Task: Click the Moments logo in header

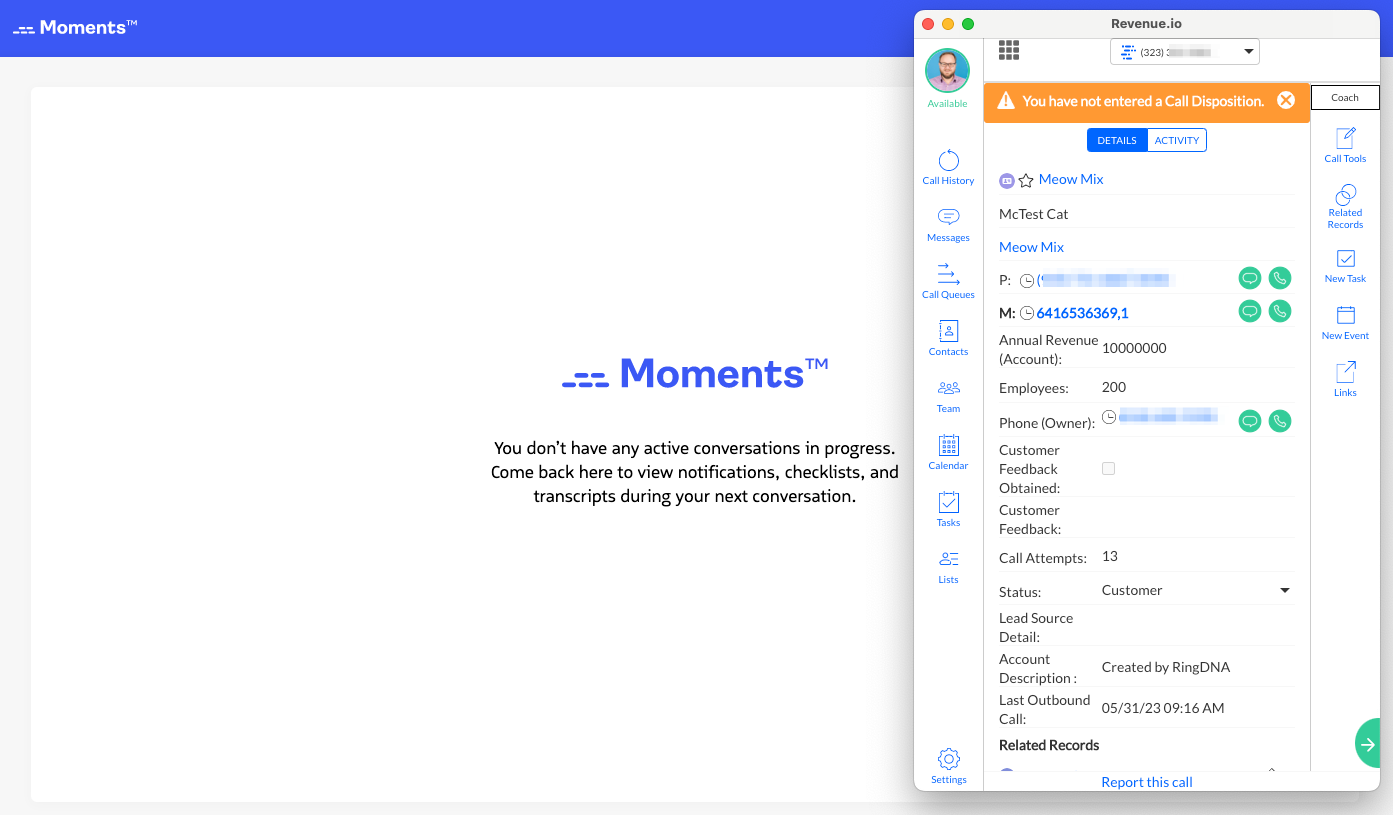Action: click(75, 27)
